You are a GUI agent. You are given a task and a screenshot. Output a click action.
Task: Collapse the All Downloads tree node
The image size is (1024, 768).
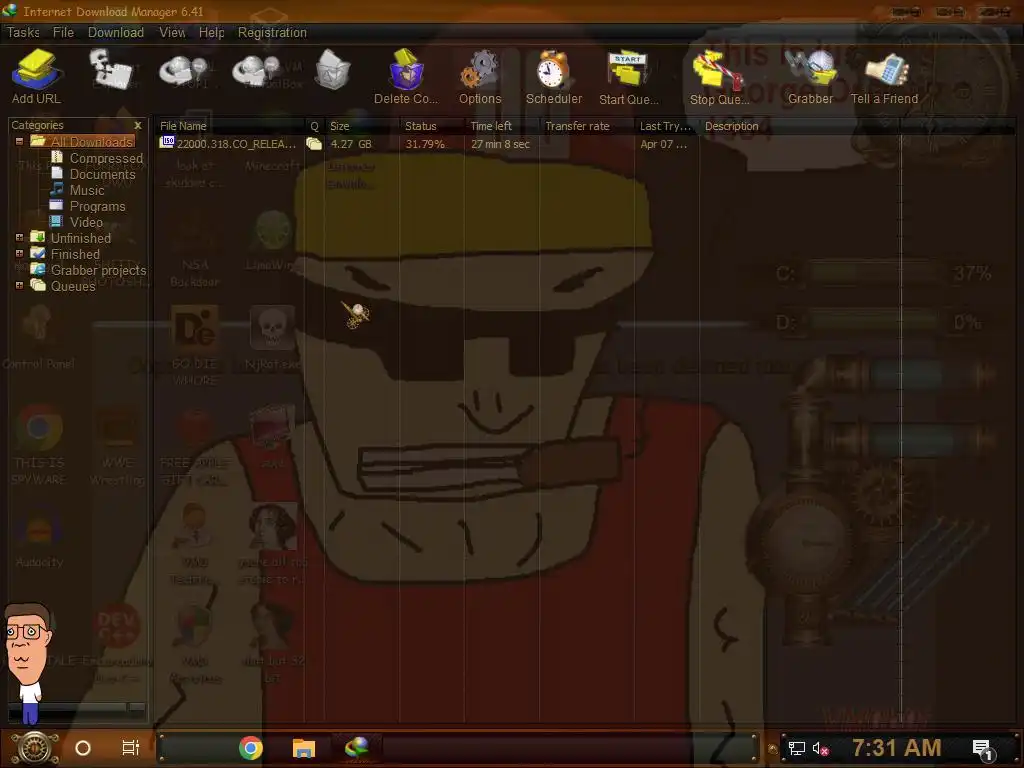(x=19, y=141)
